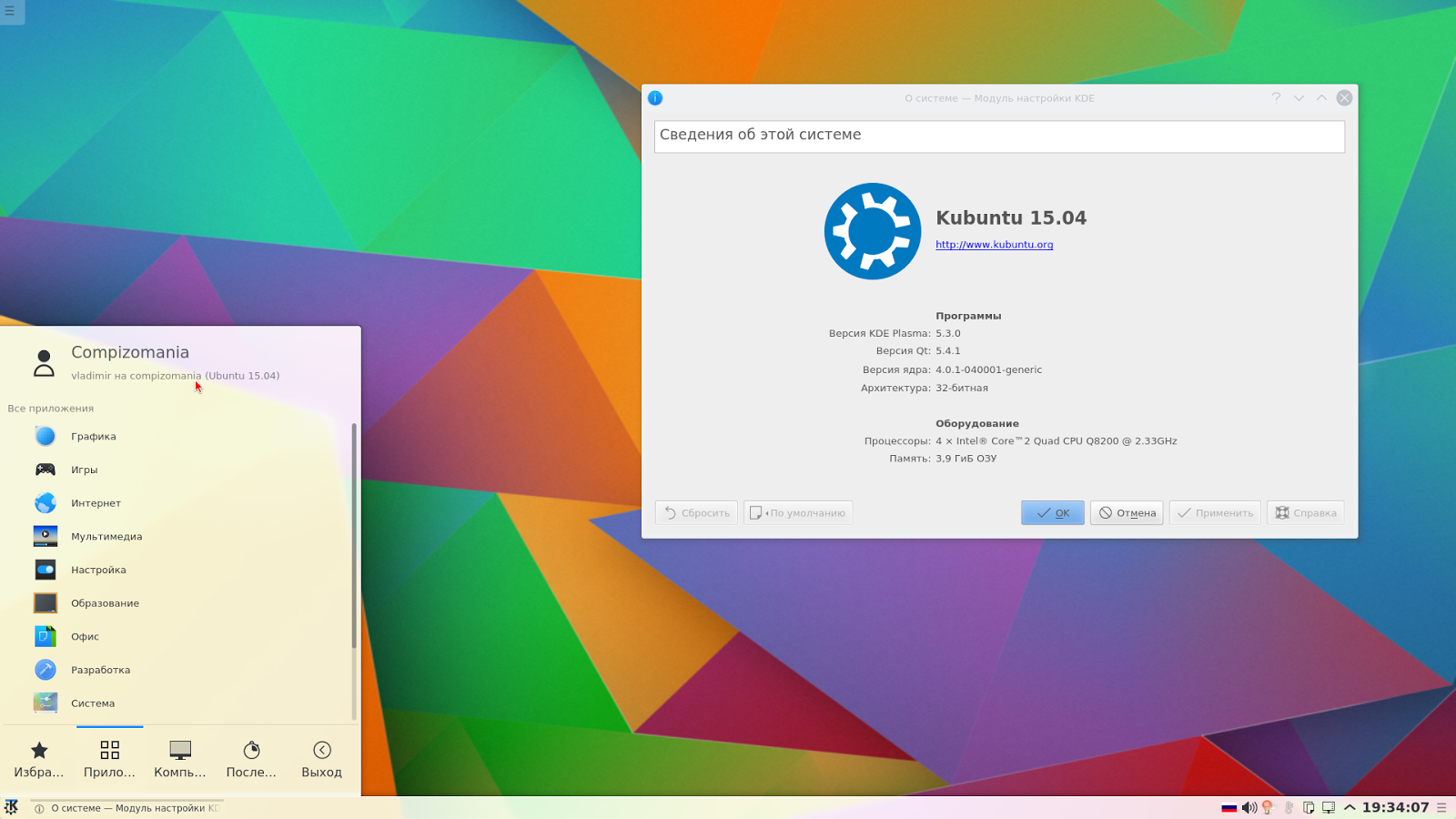The height and width of the screenshot is (819, 1456).
Task: Expand hidden system tray icons with the caret
Action: pyautogui.click(x=1350, y=807)
